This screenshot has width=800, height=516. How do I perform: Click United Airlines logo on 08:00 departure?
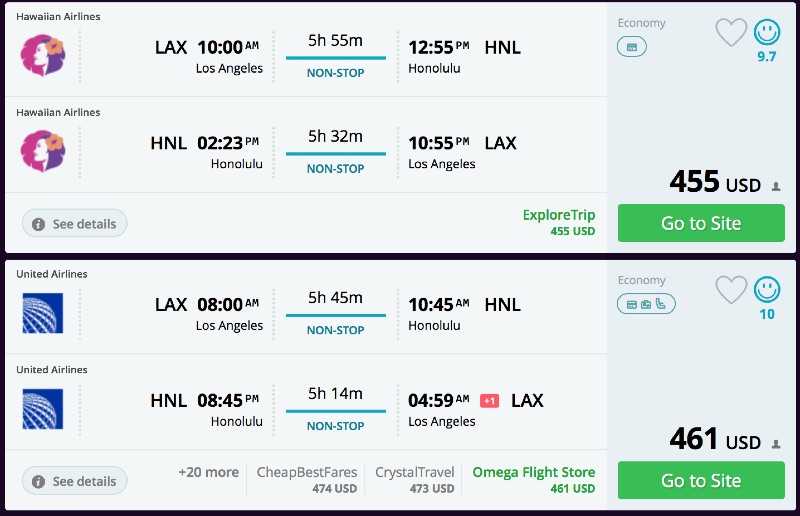42,313
